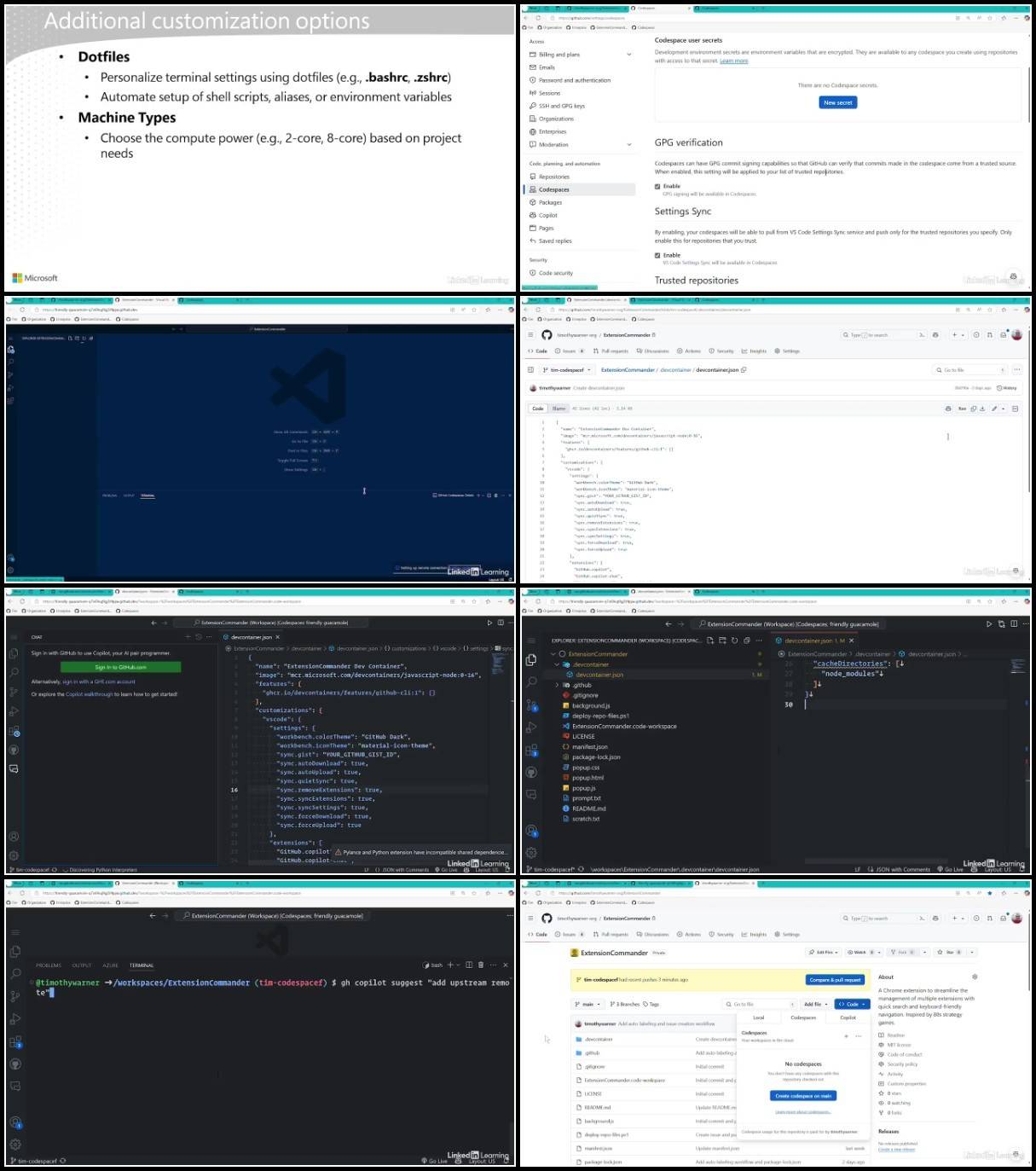Click GitHub logo on the repository home page

pos(547,919)
